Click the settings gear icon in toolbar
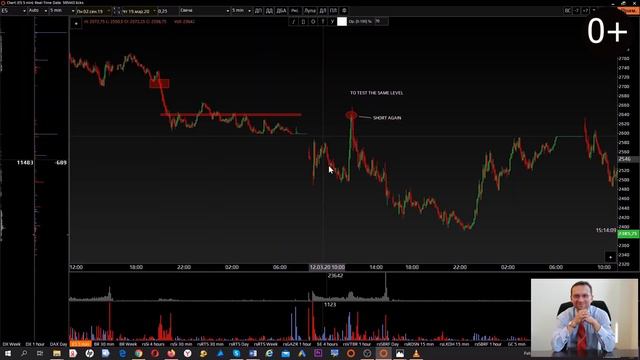This screenshot has height=360, width=640. point(344,11)
